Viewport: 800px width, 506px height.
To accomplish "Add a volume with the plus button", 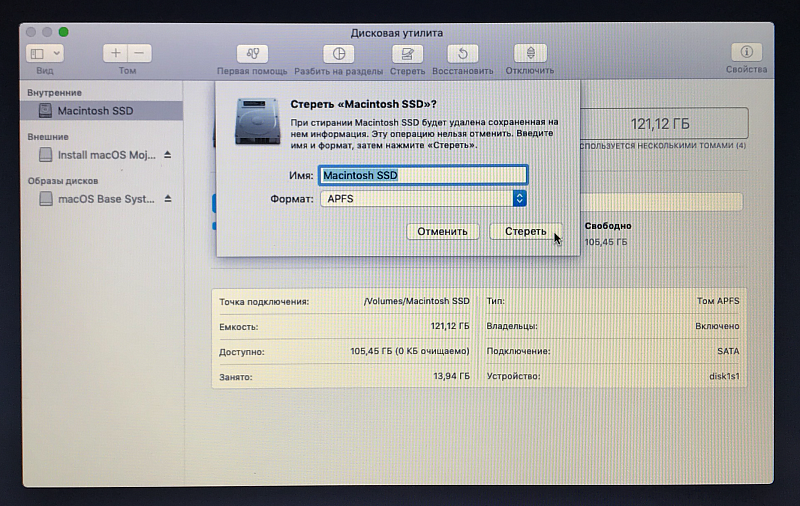I will pos(115,53).
